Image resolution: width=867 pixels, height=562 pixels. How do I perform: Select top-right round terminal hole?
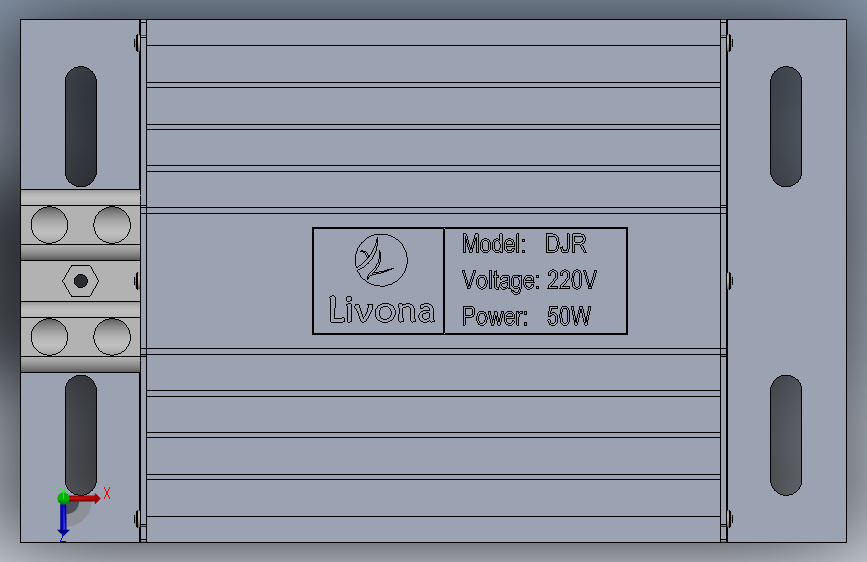[x=112, y=225]
